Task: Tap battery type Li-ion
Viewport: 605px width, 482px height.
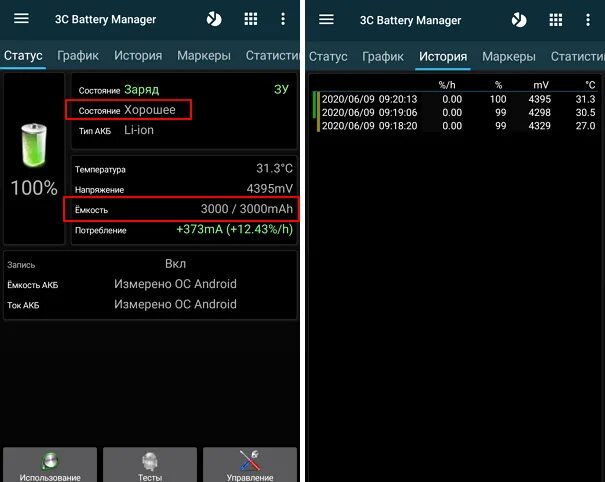Action: [139, 130]
